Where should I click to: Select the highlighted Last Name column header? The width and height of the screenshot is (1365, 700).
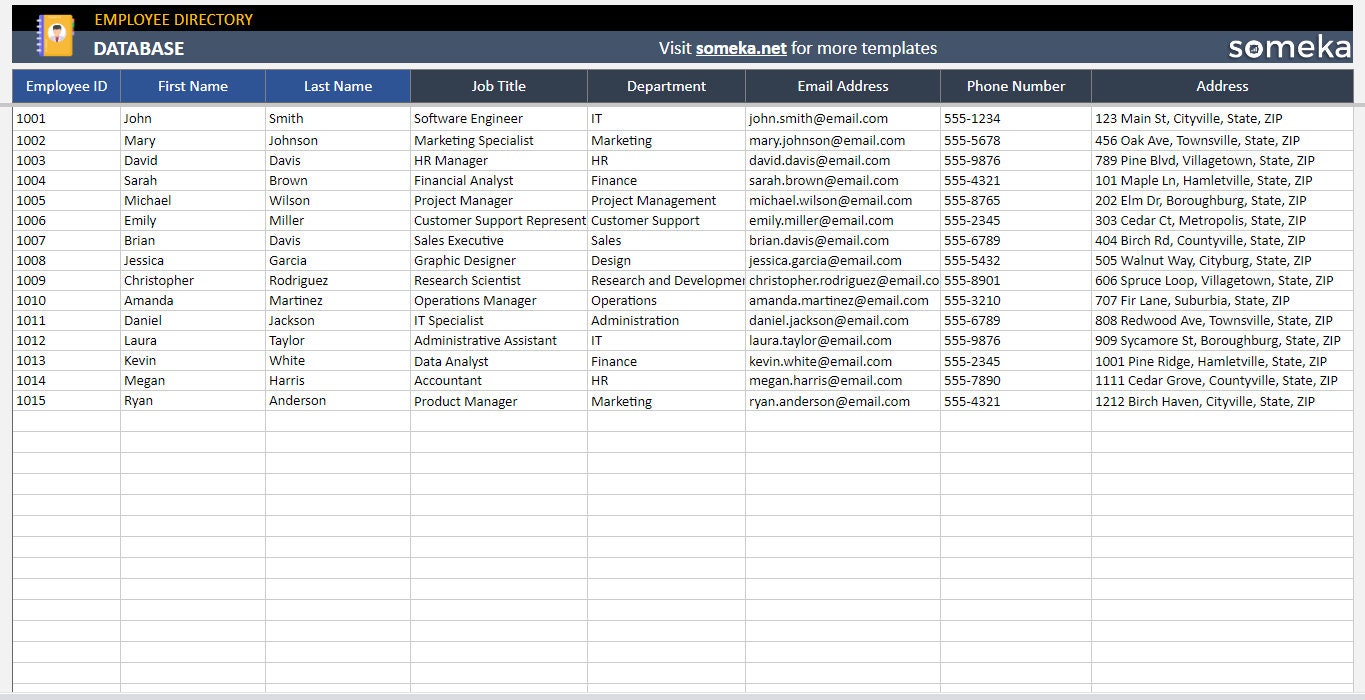(337, 86)
